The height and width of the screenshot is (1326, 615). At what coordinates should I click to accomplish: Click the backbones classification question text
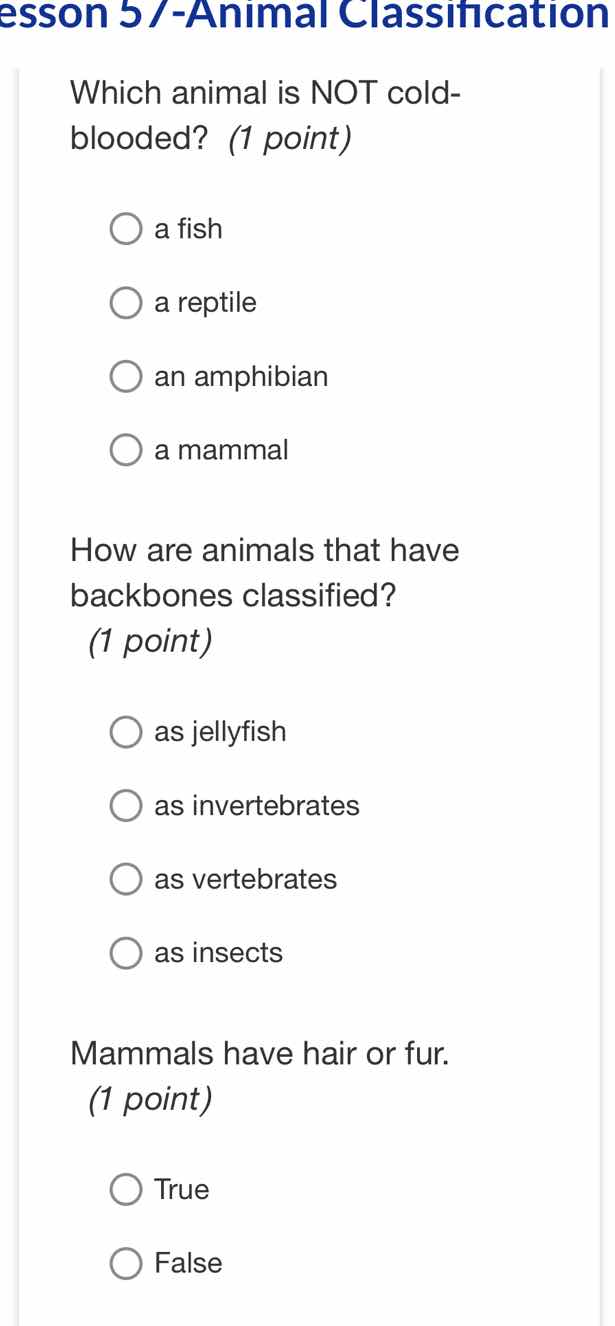pos(264,572)
